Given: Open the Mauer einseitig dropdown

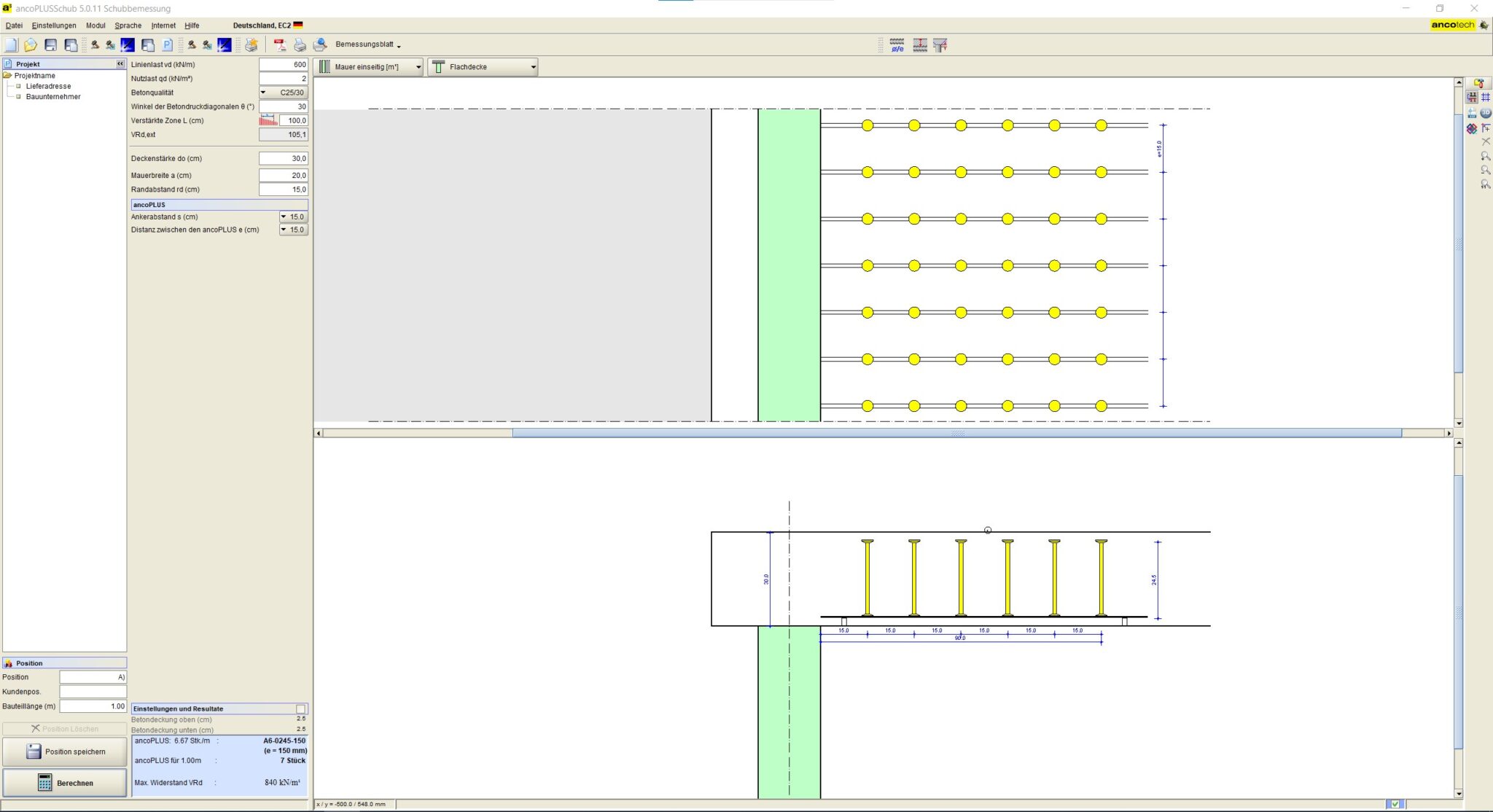Looking at the screenshot, I should [x=369, y=67].
